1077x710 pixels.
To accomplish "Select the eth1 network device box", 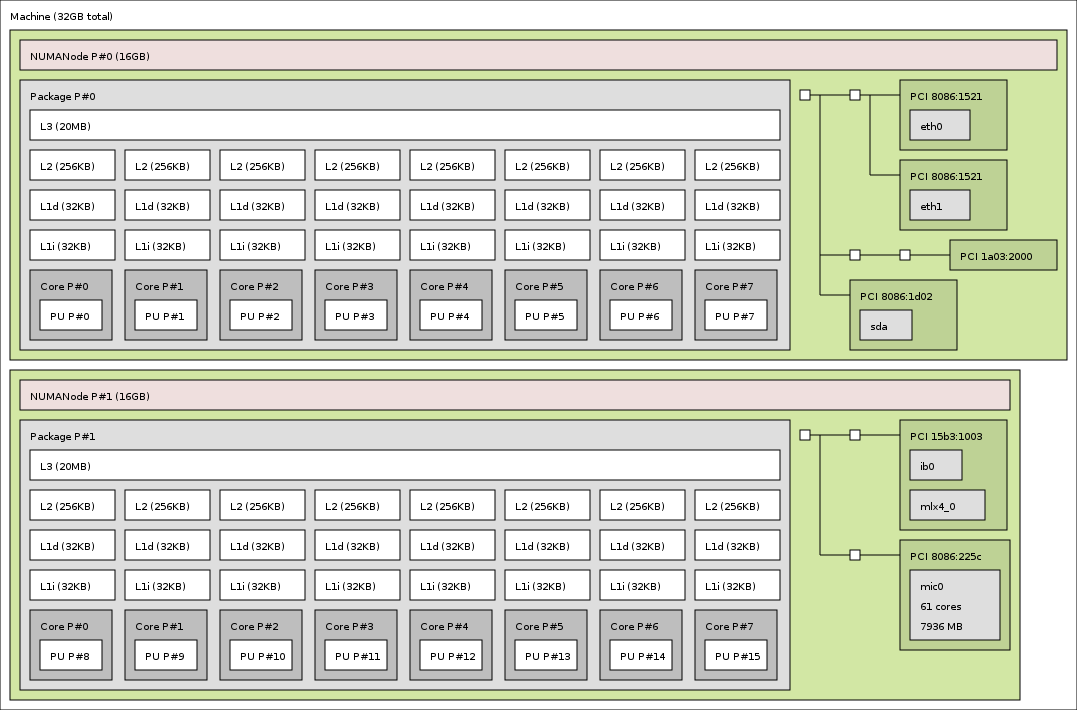I will tap(940, 206).
